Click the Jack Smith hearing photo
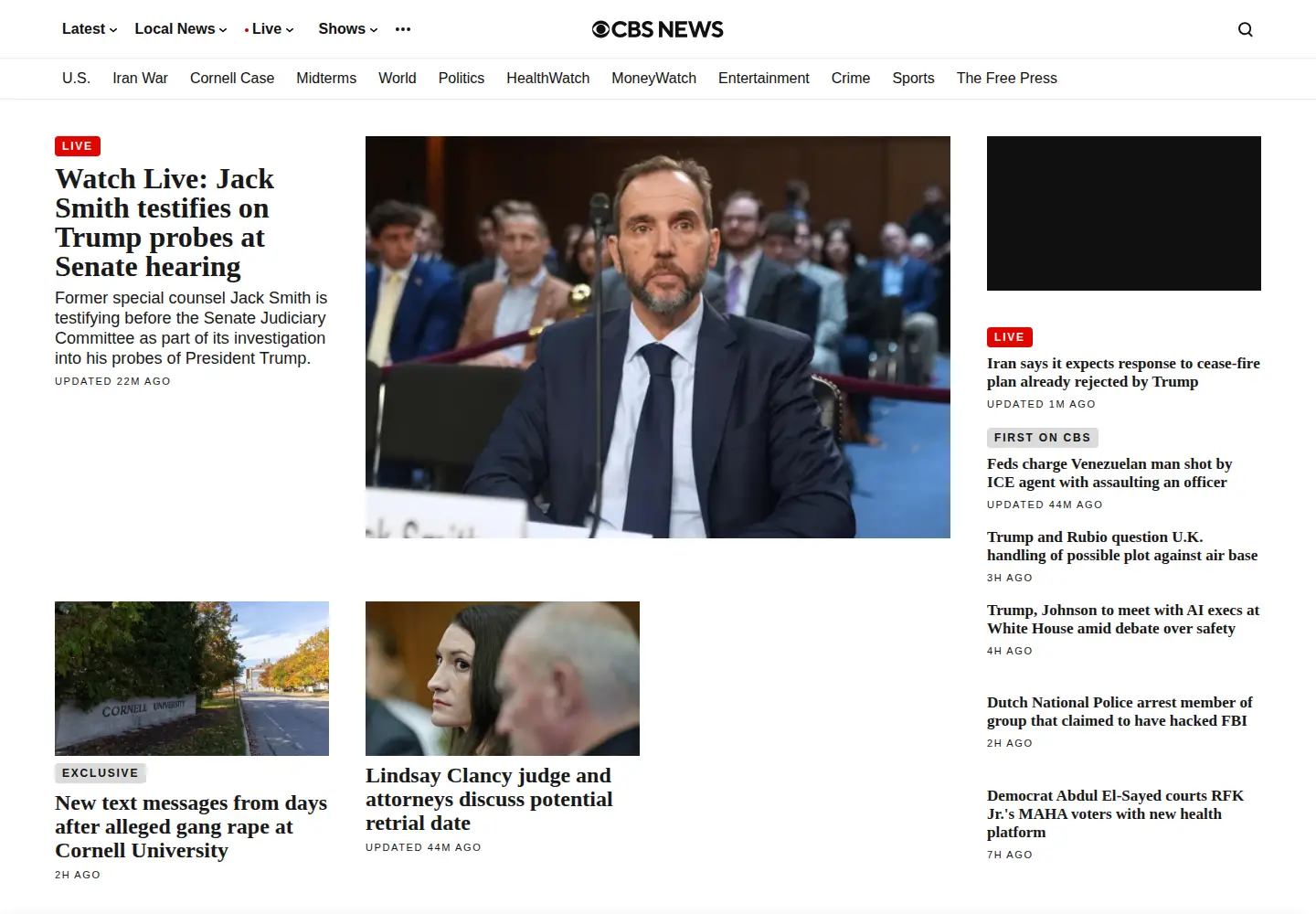The image size is (1316, 914). tap(658, 337)
